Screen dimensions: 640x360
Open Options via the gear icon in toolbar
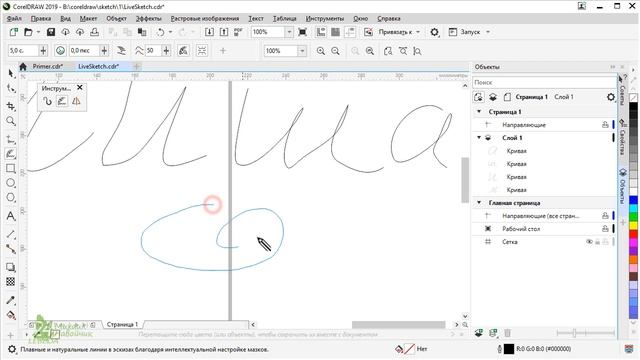tap(435, 32)
